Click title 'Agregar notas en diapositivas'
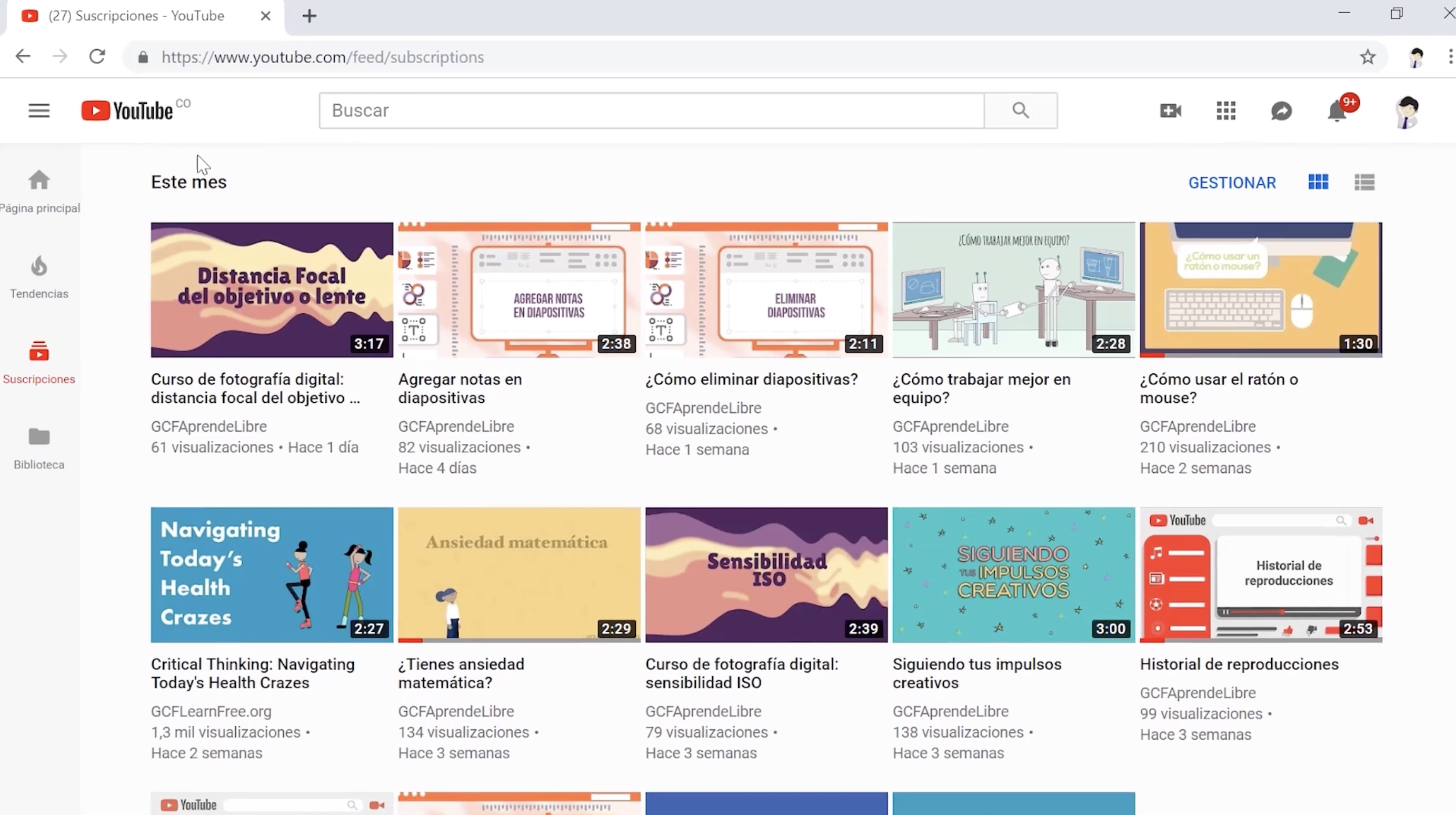 point(460,389)
